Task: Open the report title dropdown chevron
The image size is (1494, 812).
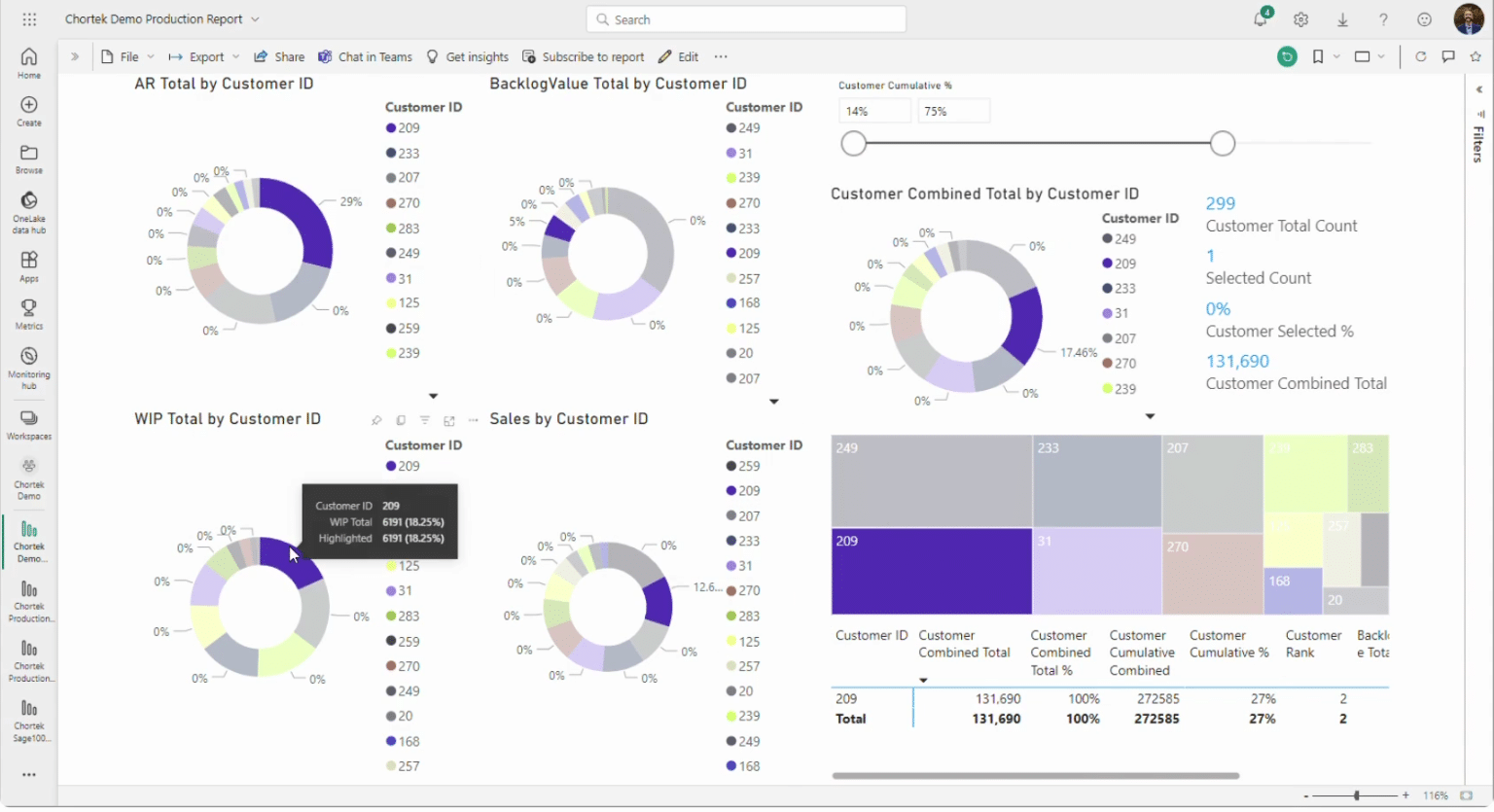Action: click(255, 19)
